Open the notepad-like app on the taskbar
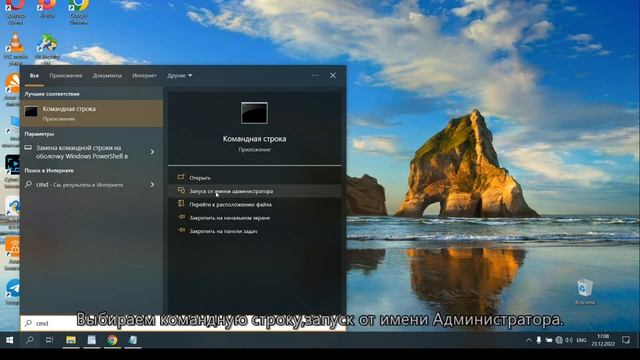This screenshot has width=640, height=360. click(x=133, y=340)
